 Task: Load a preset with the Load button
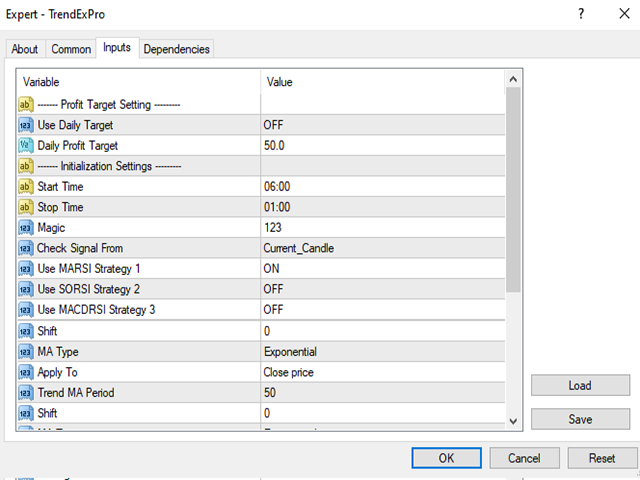580,385
